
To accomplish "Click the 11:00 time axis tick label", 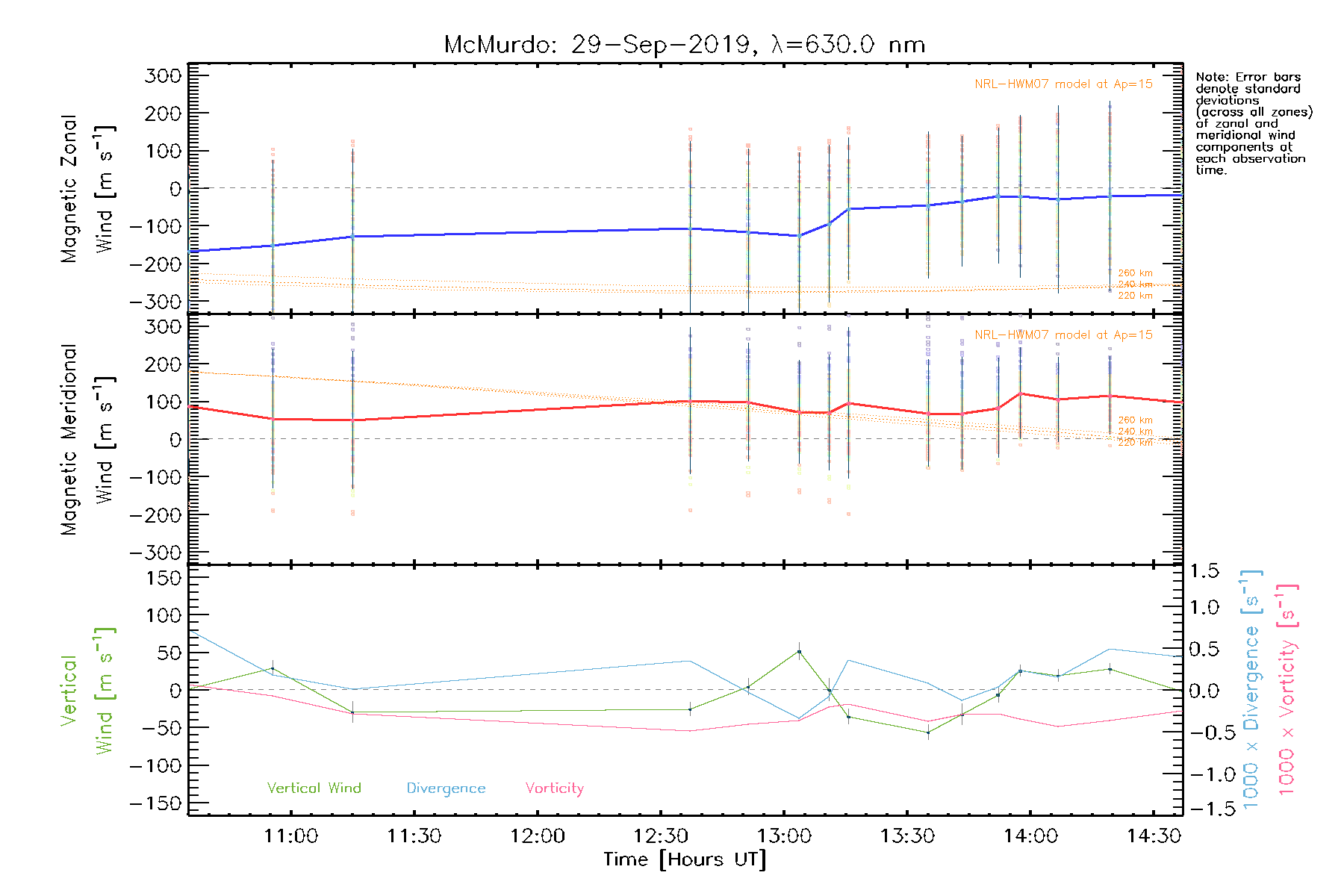I will point(290,836).
